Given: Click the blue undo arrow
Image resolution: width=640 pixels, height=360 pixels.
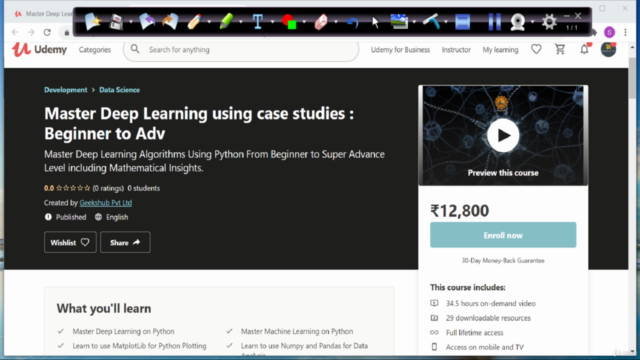Looking at the screenshot, I should (353, 22).
